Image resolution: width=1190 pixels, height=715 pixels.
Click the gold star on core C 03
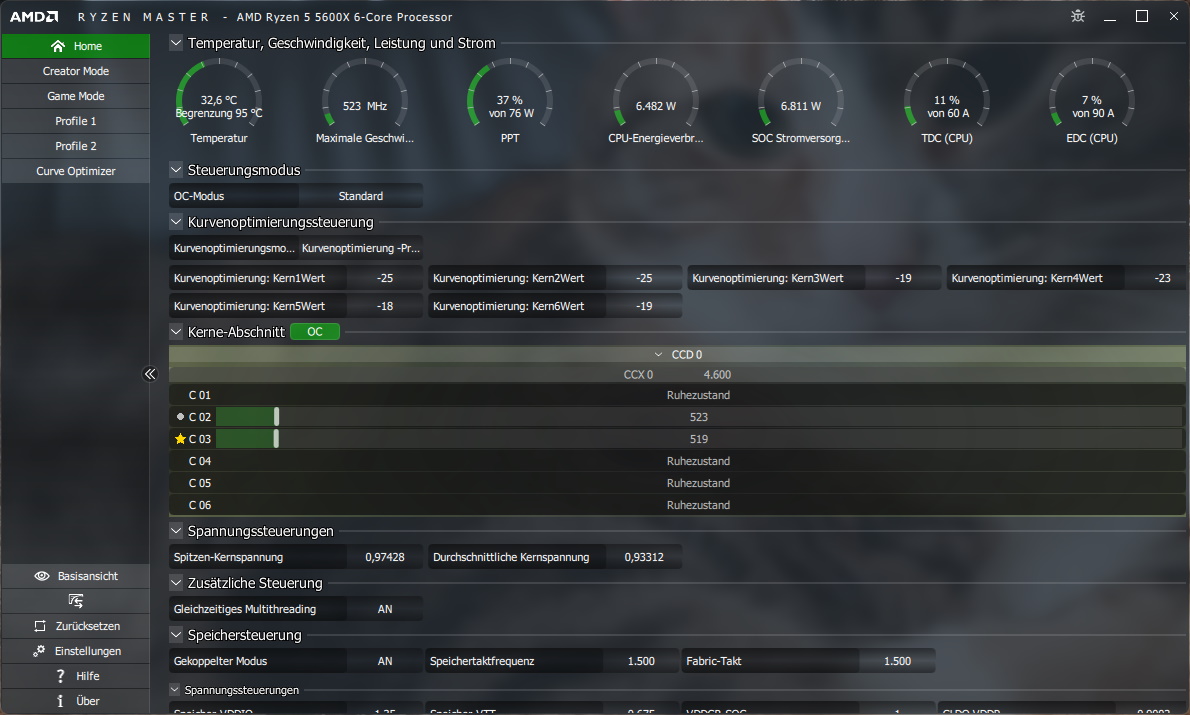pyautogui.click(x=180, y=439)
